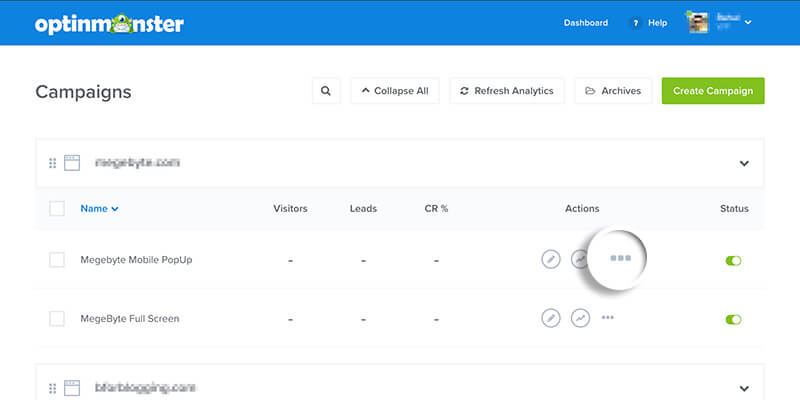The image size is (800, 400).
Task: Click the Actions column header
Action: point(582,209)
